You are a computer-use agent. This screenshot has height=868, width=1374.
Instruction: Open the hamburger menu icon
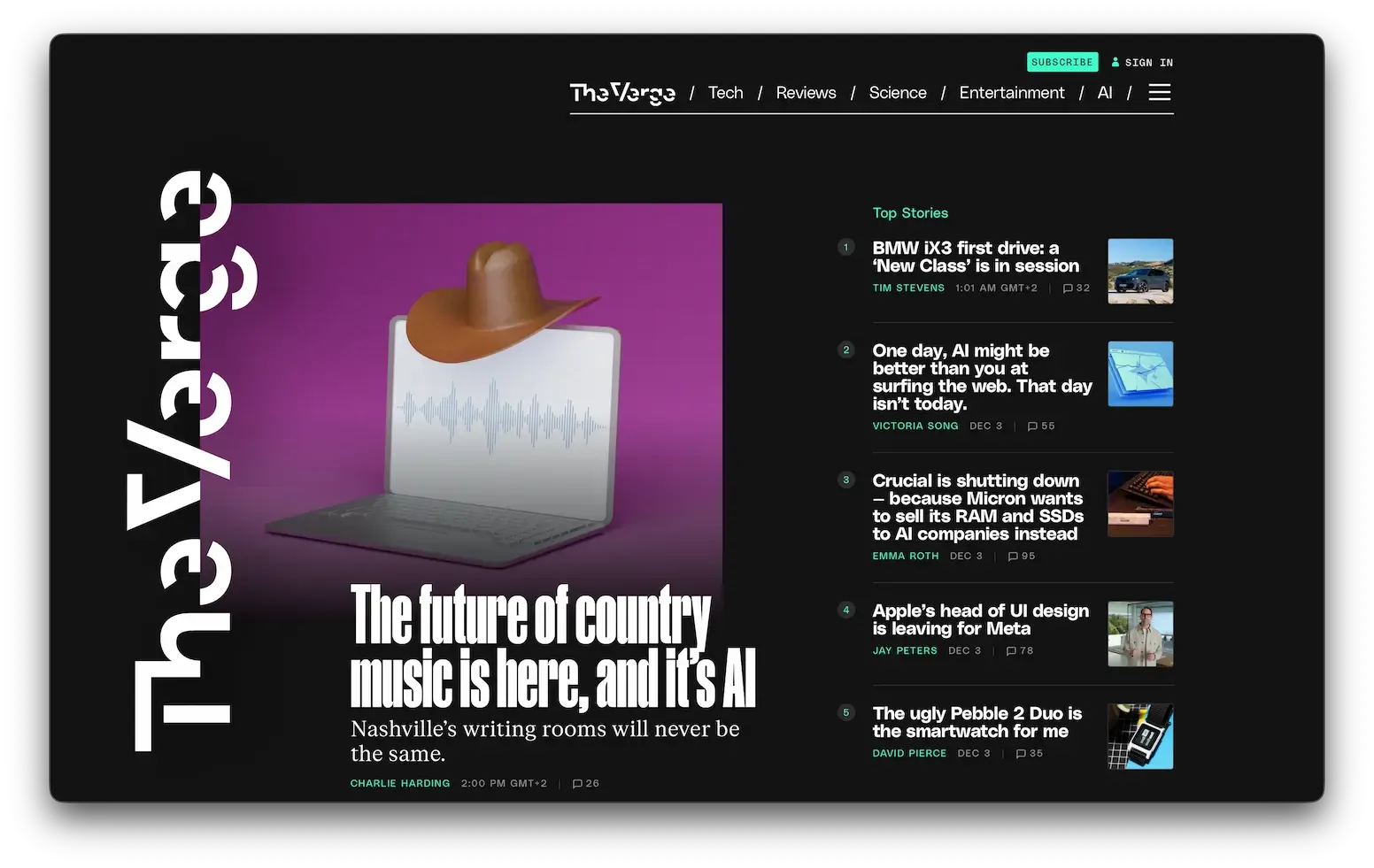1159,93
